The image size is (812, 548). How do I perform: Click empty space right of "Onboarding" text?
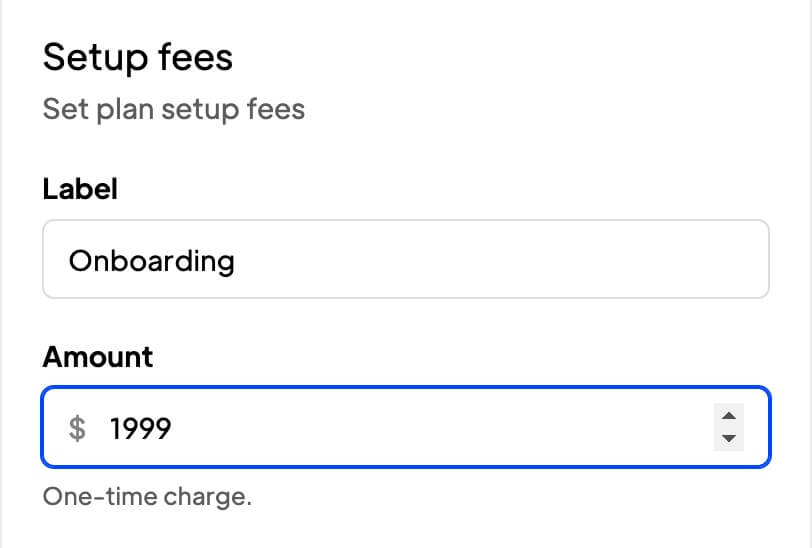pyautogui.click(x=500, y=260)
